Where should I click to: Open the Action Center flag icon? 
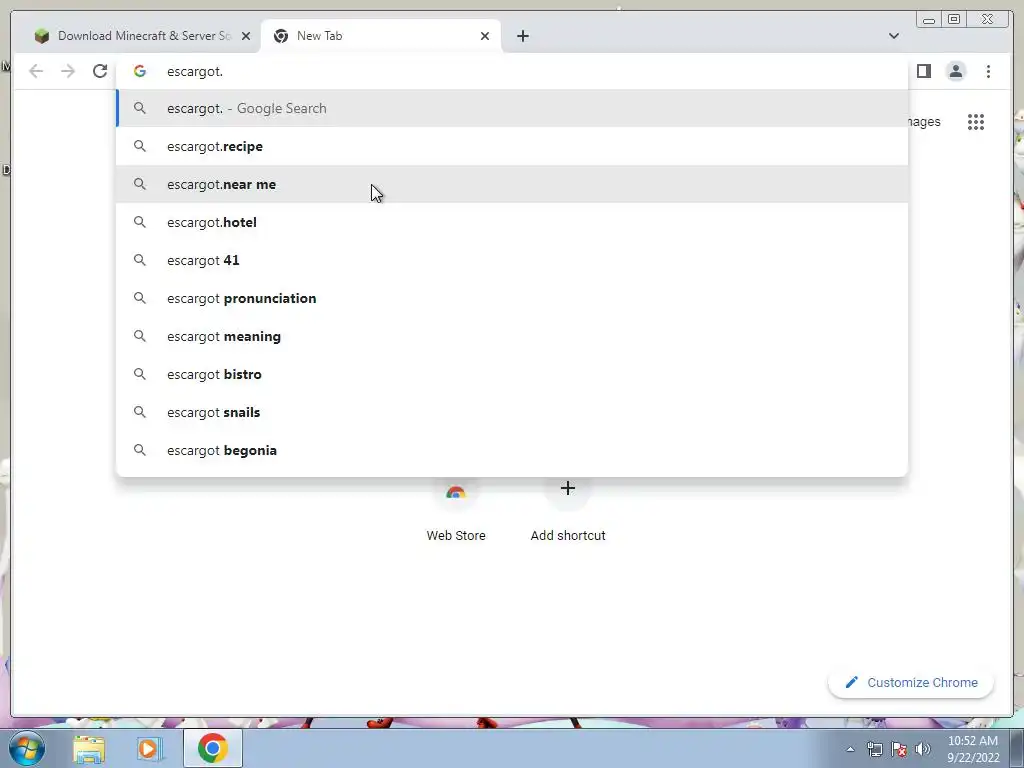pos(899,749)
